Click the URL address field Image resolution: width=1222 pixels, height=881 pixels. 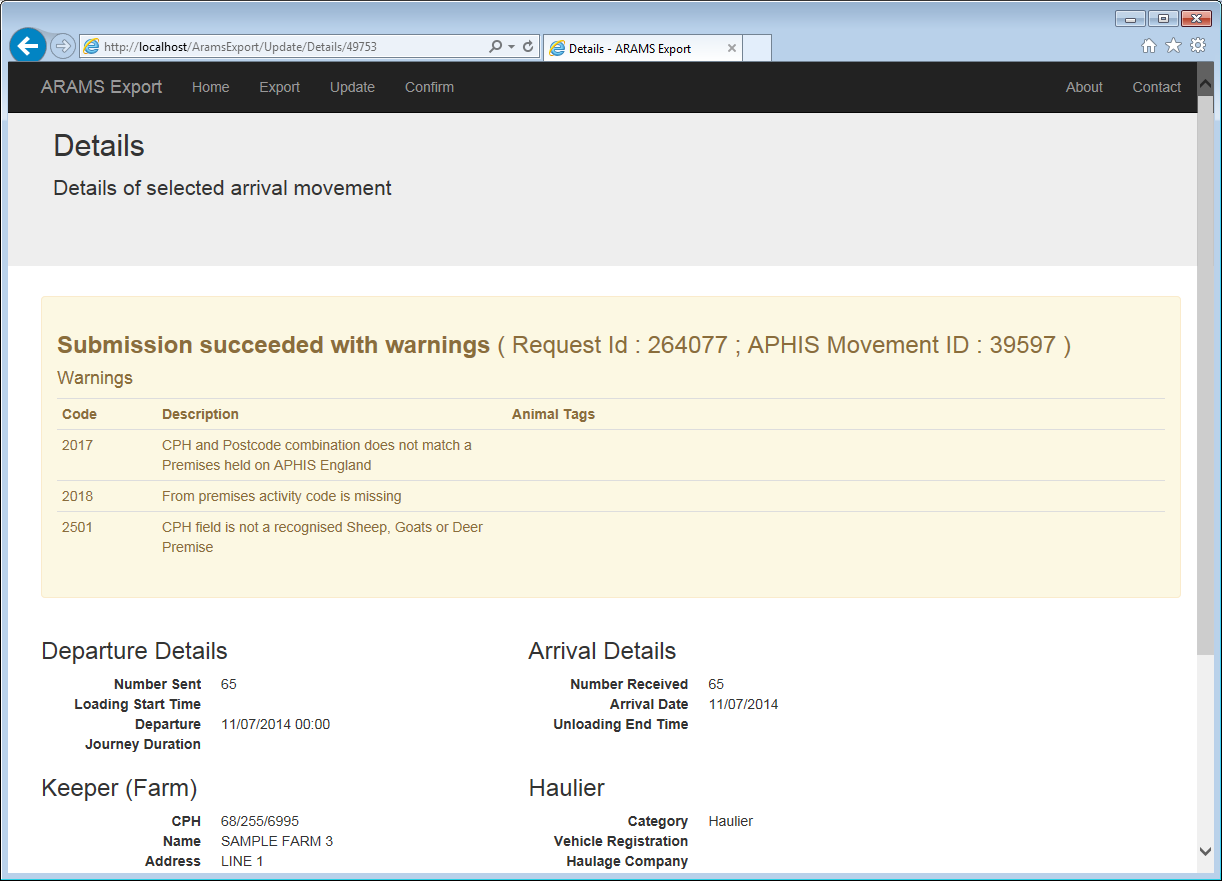[292, 47]
